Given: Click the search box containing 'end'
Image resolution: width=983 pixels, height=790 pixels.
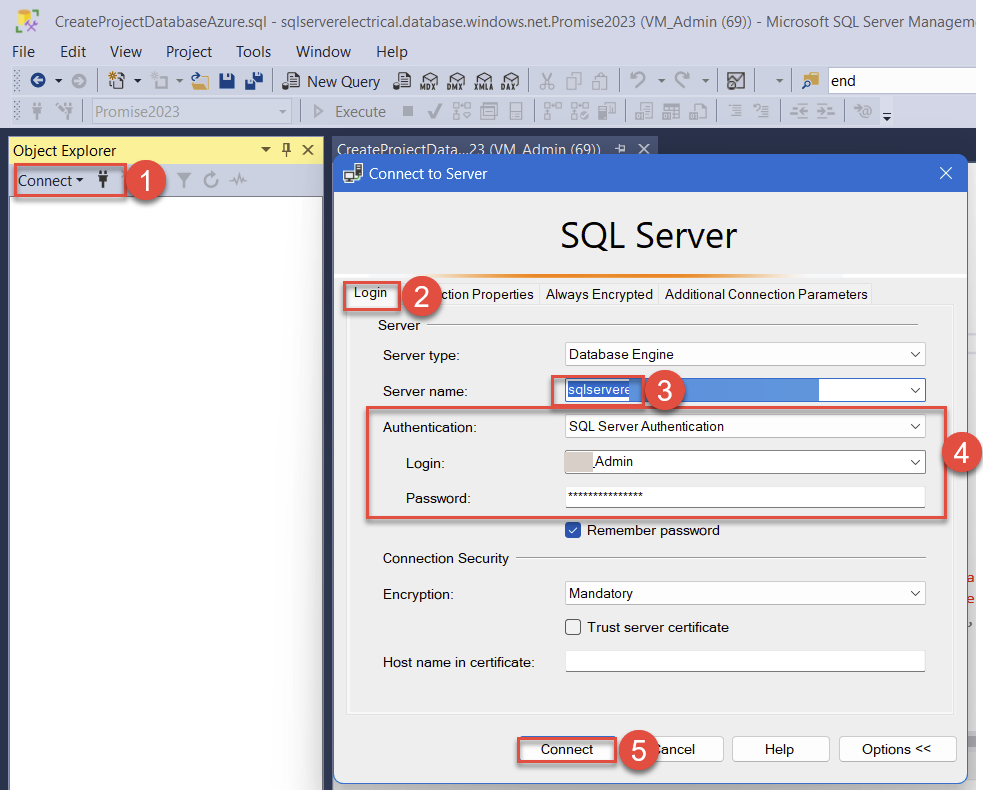Looking at the screenshot, I should pyautogui.click(x=901, y=81).
